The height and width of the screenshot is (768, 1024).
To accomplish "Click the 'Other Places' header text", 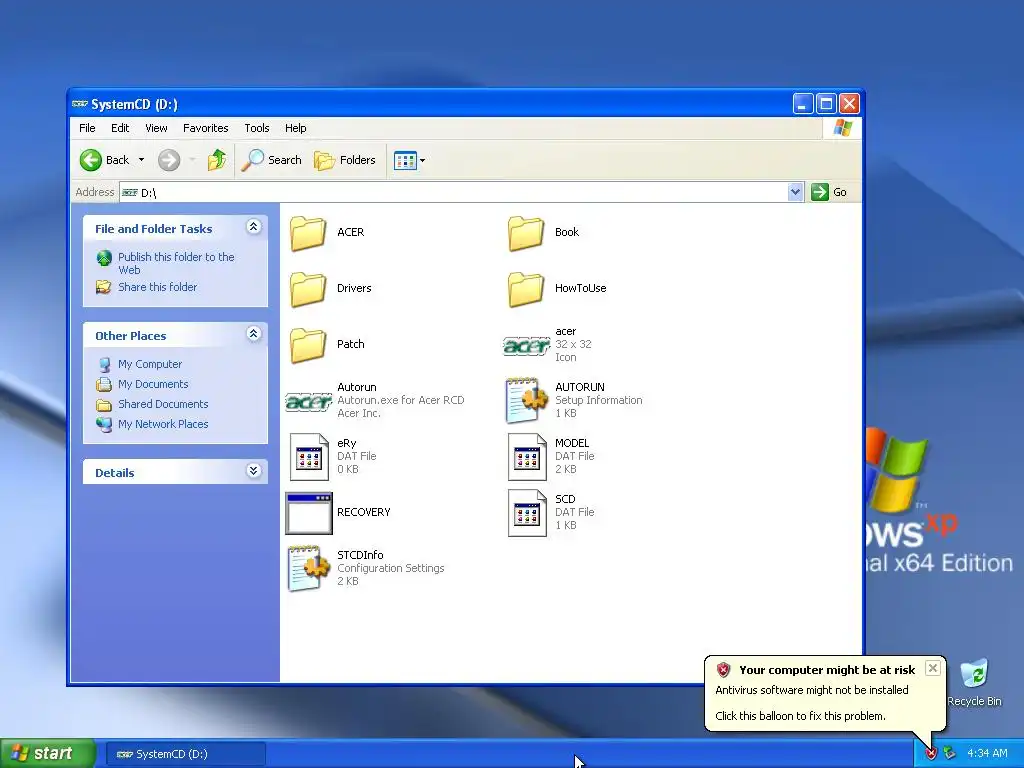I will click(131, 336).
